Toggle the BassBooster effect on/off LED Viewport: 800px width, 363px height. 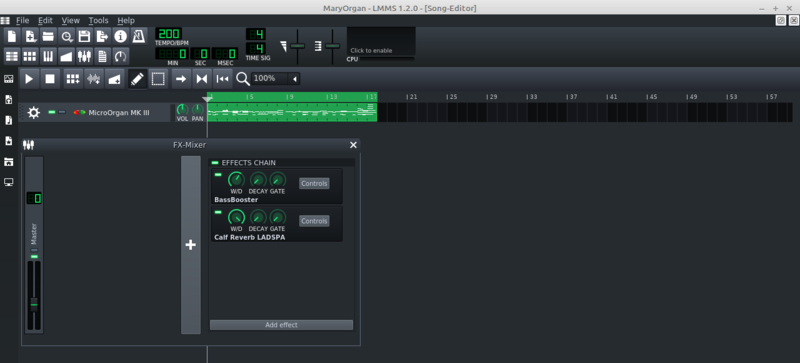[218, 175]
